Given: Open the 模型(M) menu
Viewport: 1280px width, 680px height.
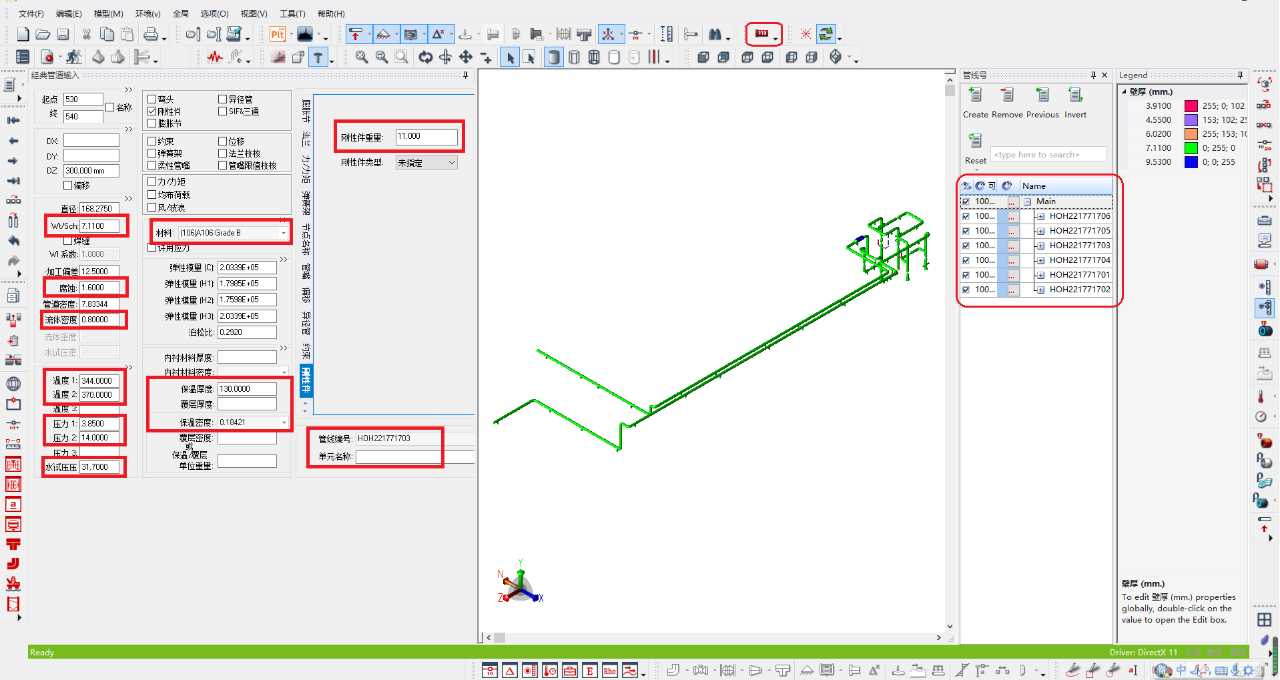Looking at the screenshot, I should pyautogui.click(x=108, y=14).
